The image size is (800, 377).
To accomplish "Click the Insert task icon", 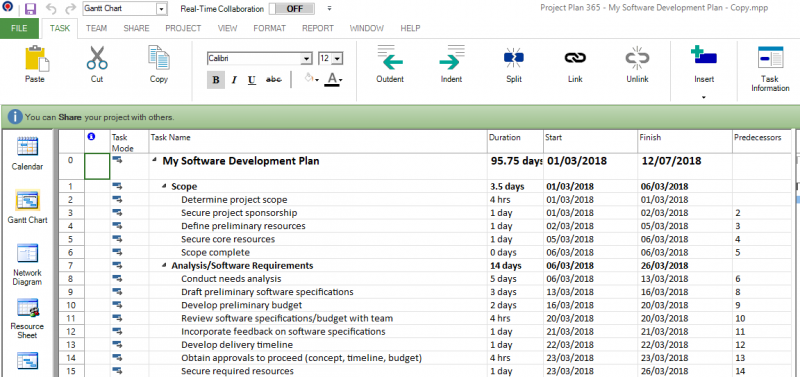I will coord(704,55).
